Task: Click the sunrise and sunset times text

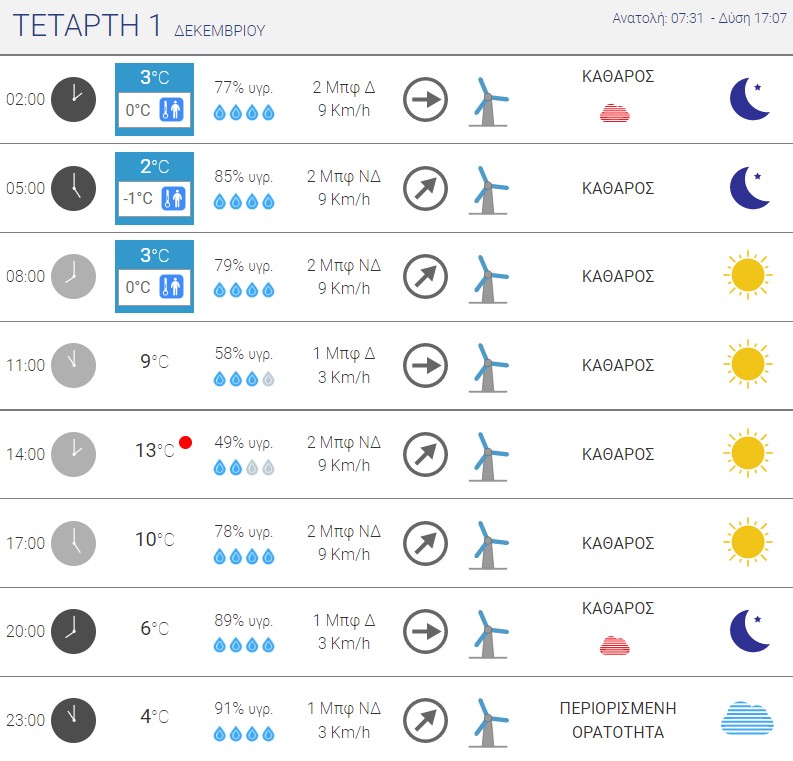Action: point(697,19)
